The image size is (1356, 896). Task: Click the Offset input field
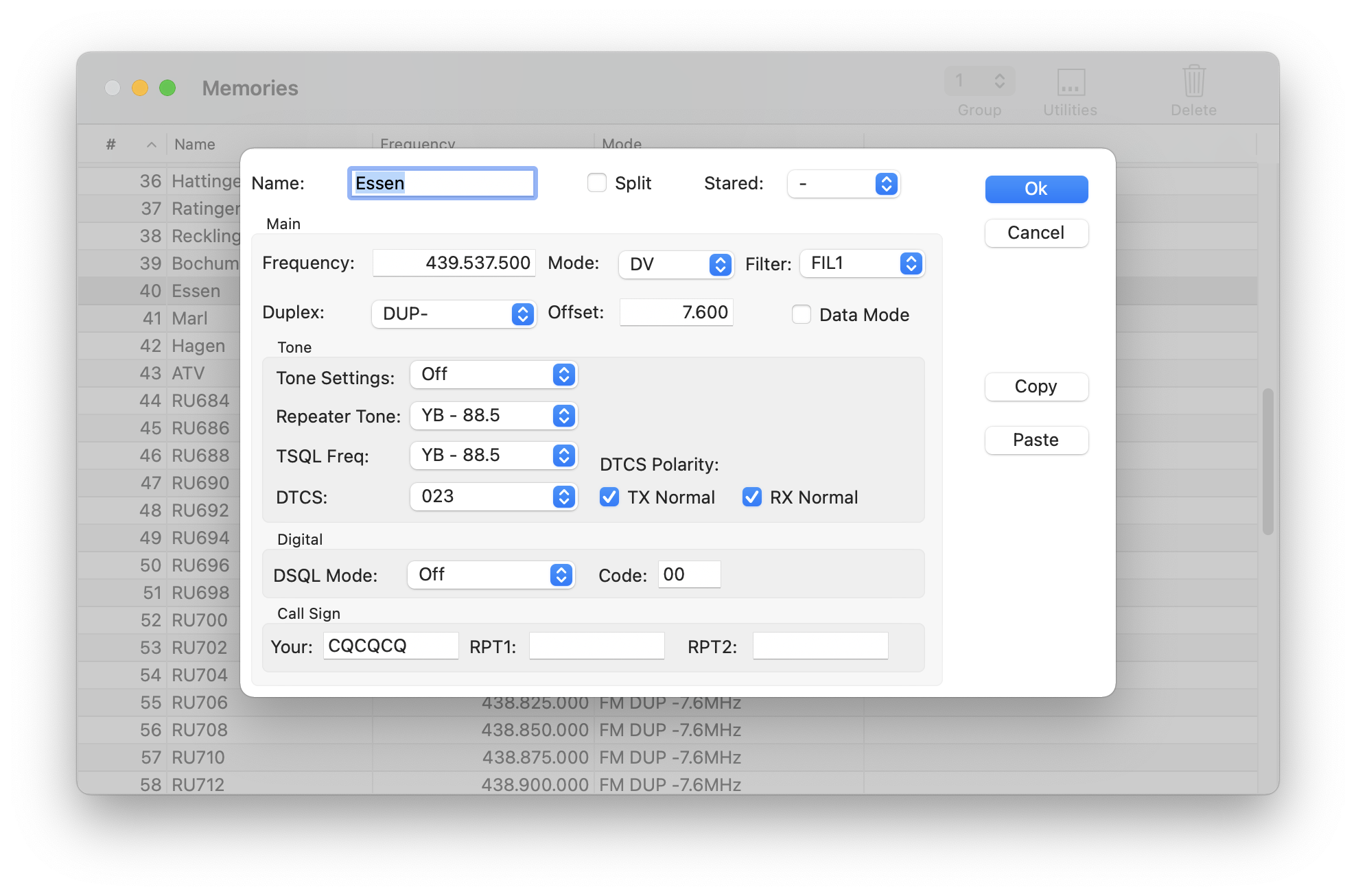coord(676,312)
